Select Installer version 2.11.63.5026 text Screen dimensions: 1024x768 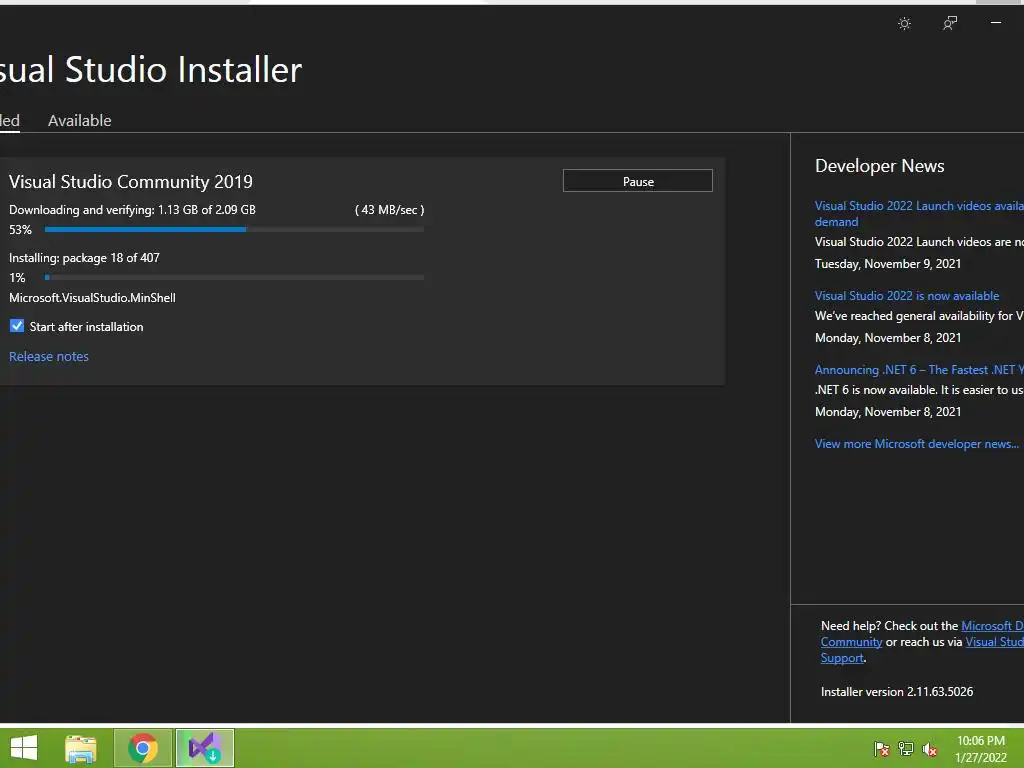[897, 692]
